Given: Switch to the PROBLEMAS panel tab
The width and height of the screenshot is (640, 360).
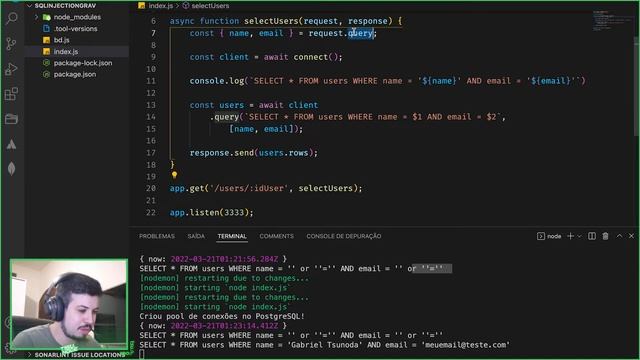Looking at the screenshot, I should [x=157, y=236].
